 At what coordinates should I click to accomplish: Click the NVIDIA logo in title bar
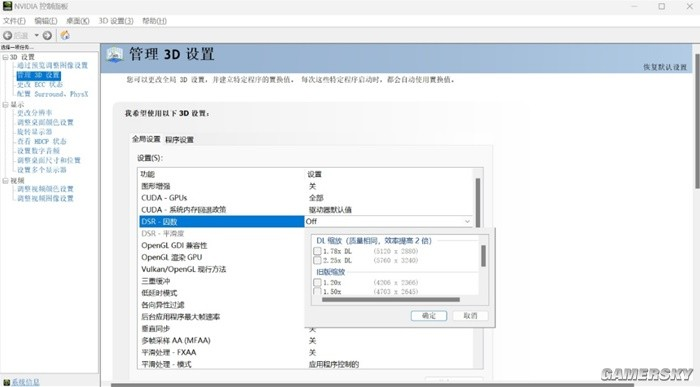tap(7, 6)
